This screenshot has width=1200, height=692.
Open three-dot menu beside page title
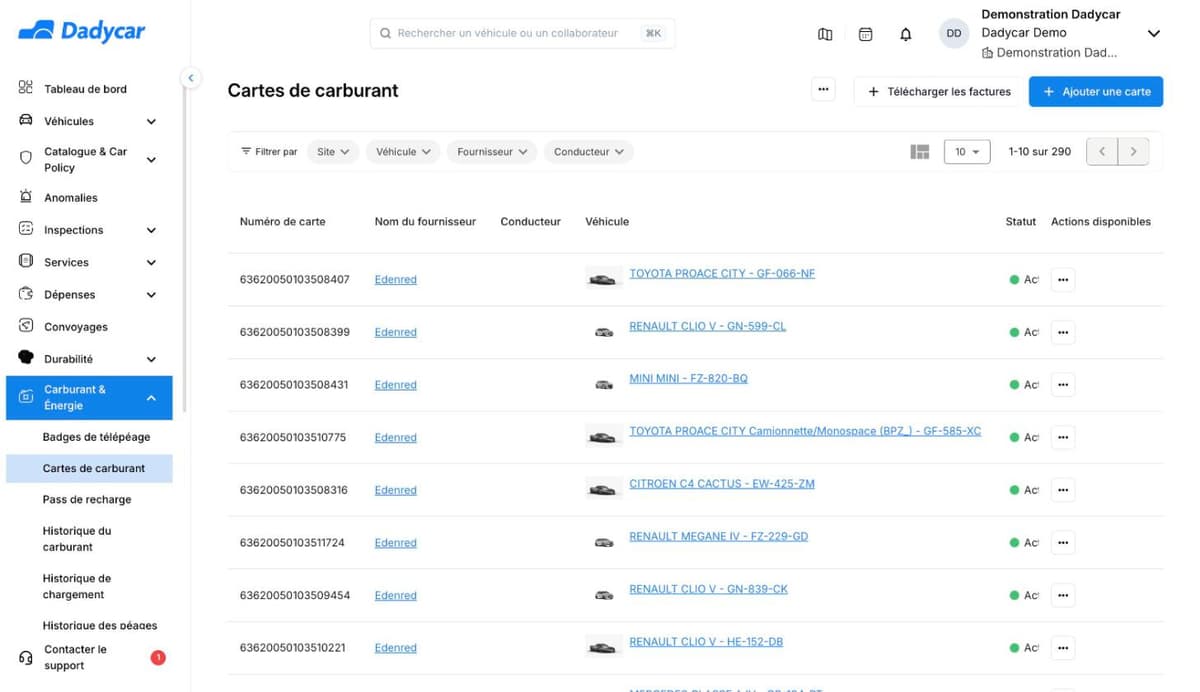click(x=823, y=90)
